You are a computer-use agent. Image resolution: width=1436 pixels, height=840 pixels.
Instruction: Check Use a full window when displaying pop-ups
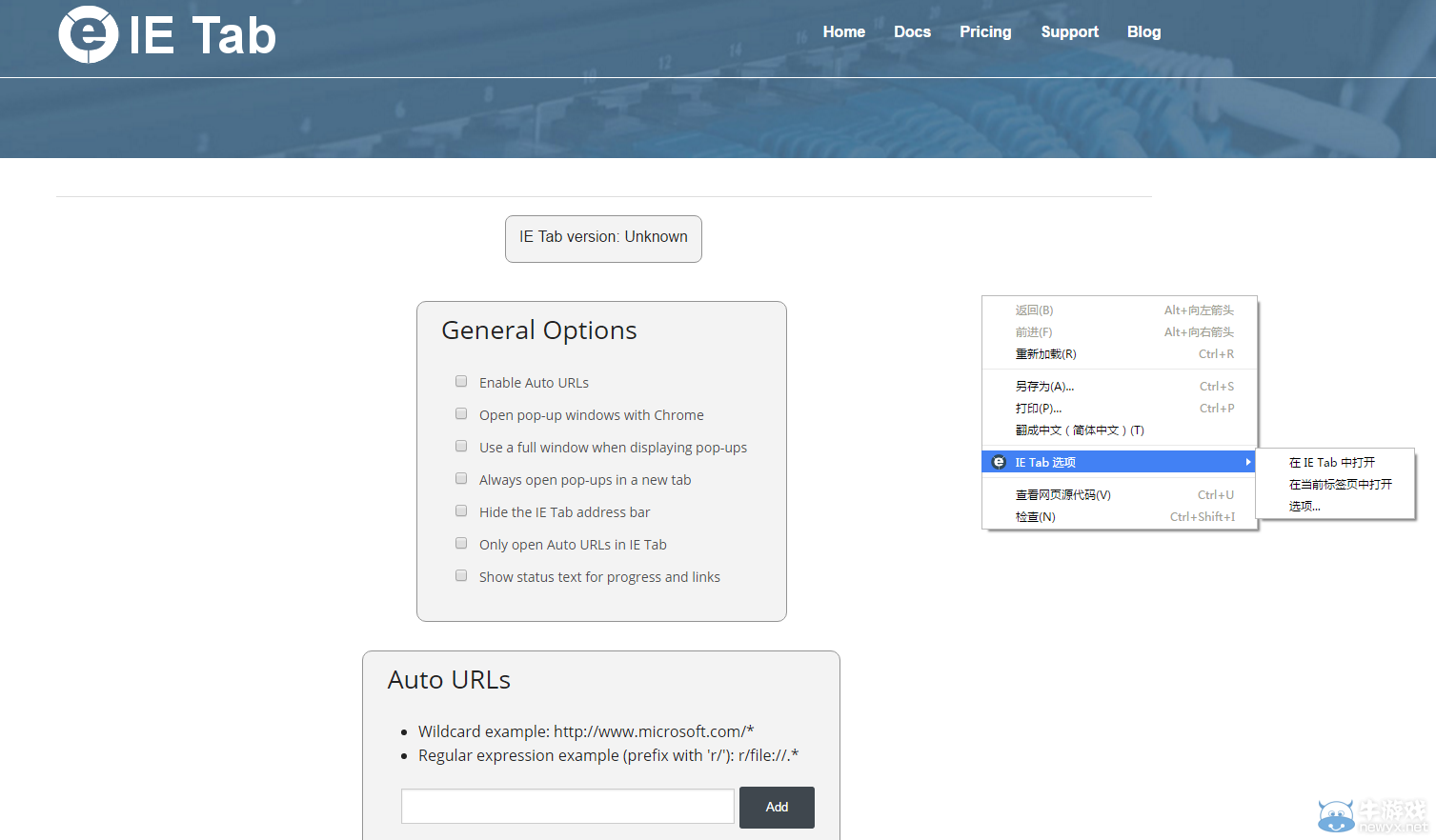(x=461, y=446)
